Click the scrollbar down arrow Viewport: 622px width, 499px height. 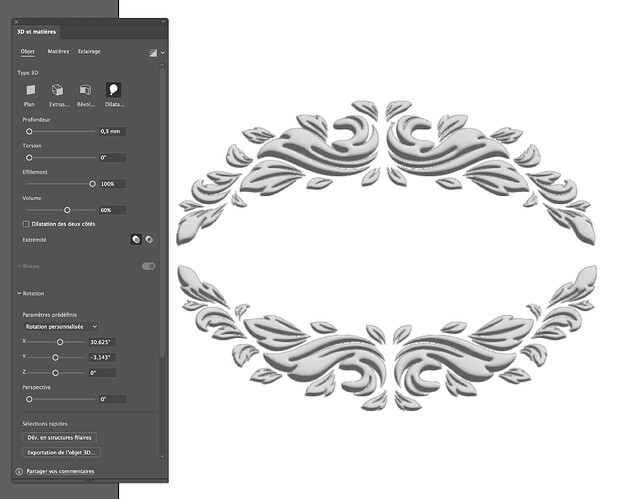pos(162,456)
